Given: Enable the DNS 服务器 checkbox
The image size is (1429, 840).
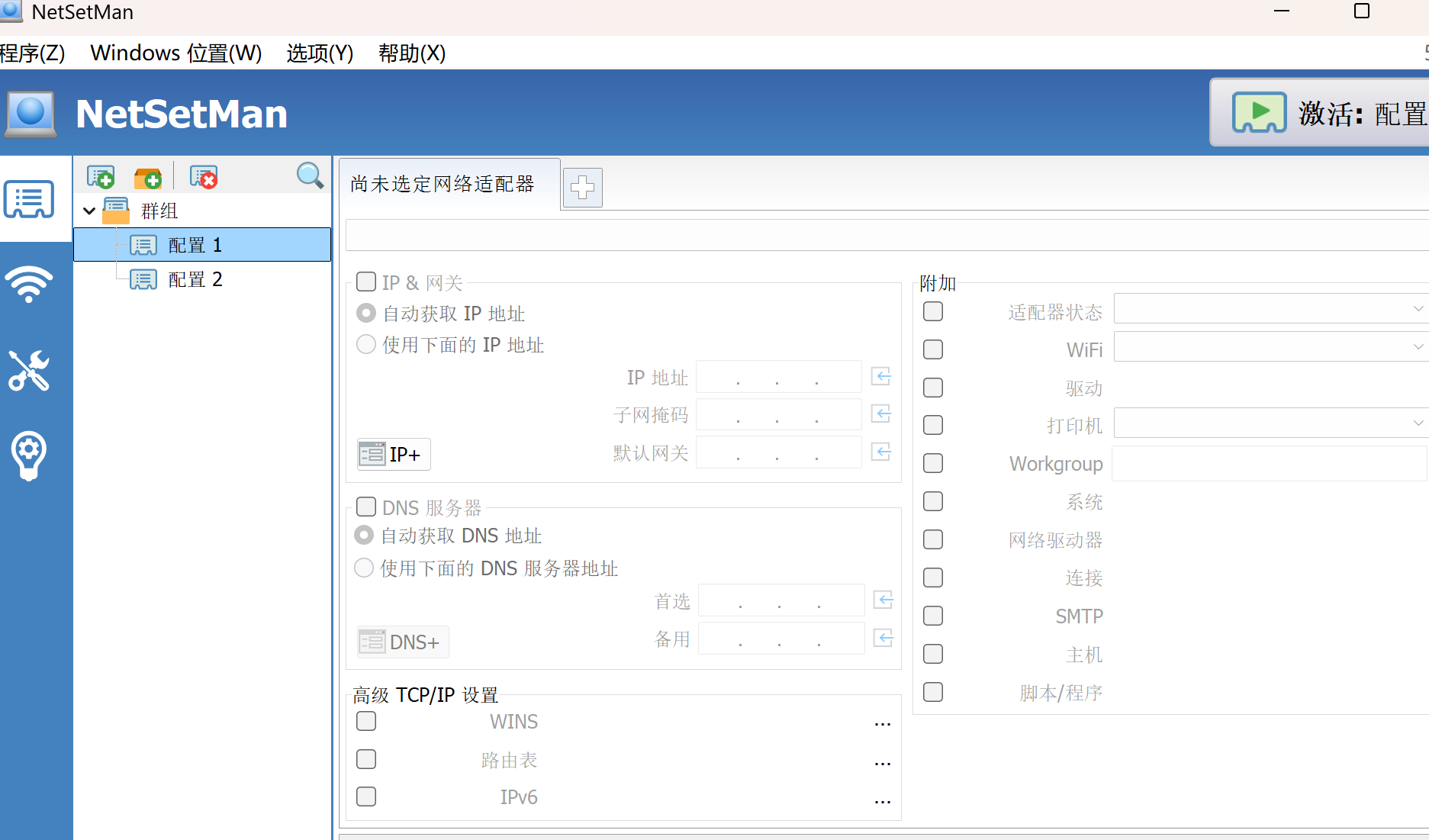Looking at the screenshot, I should (x=366, y=507).
